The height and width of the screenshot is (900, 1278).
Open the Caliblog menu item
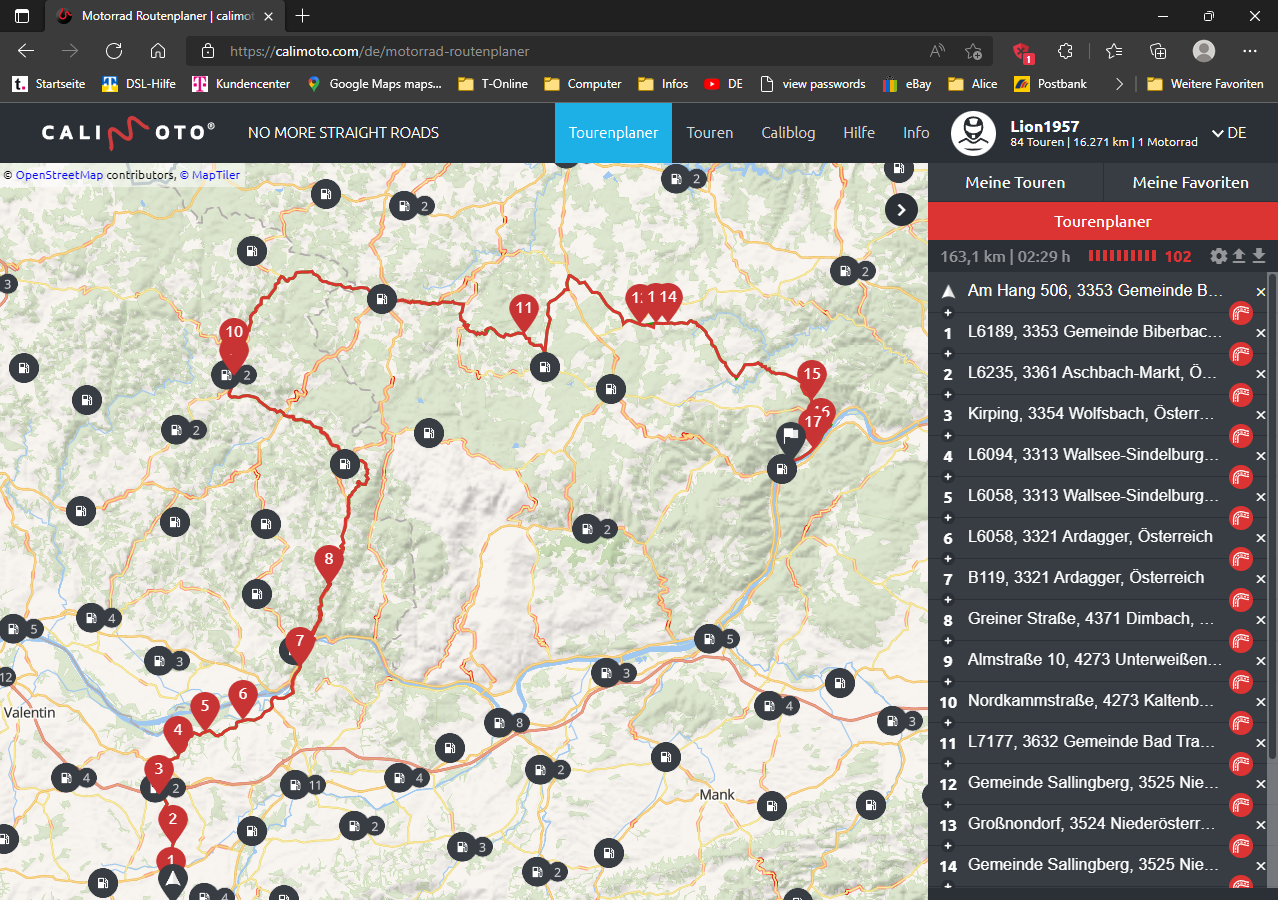click(788, 133)
